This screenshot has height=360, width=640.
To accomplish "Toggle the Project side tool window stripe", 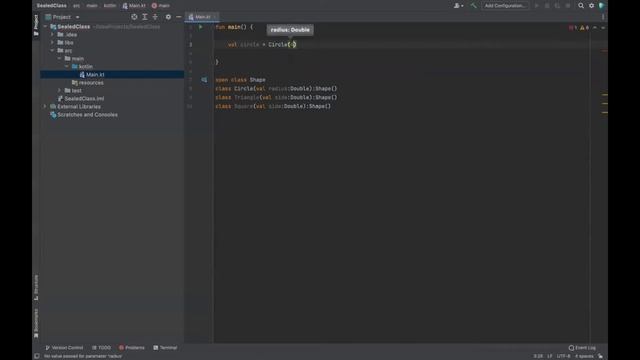I will (36, 25).
